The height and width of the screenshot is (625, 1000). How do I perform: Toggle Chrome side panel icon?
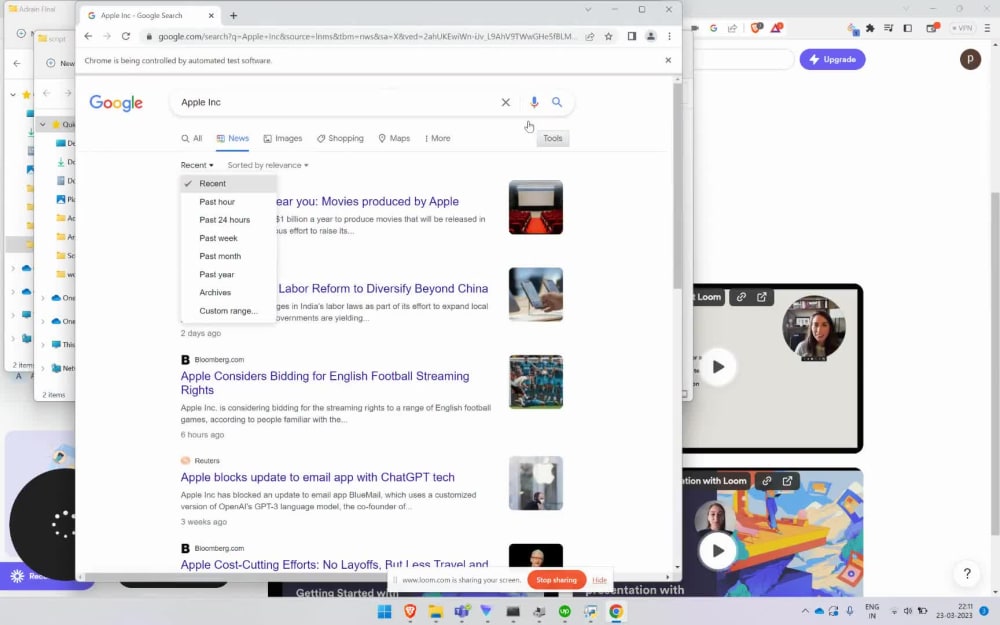(x=631, y=36)
